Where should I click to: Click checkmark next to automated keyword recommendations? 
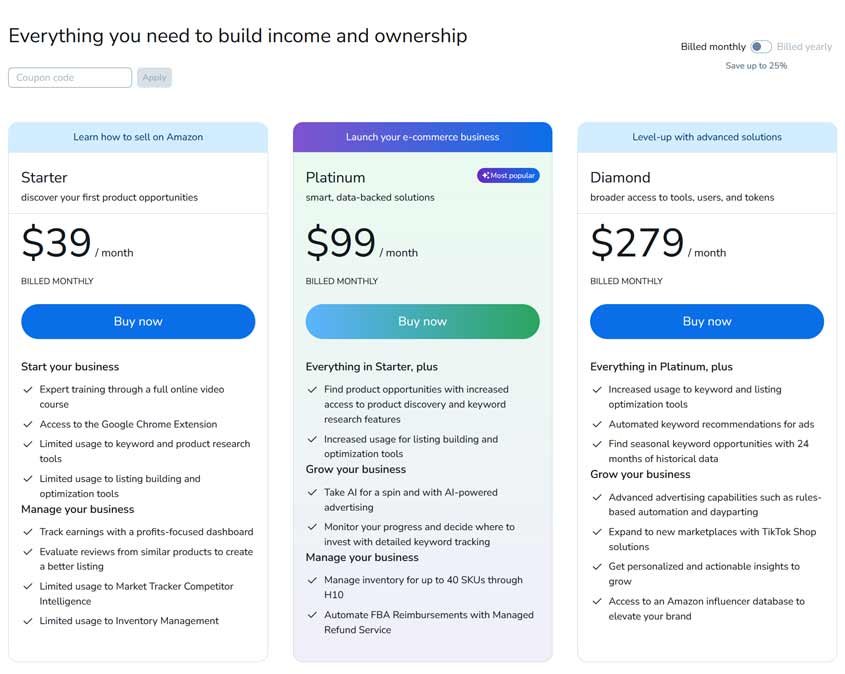596,425
